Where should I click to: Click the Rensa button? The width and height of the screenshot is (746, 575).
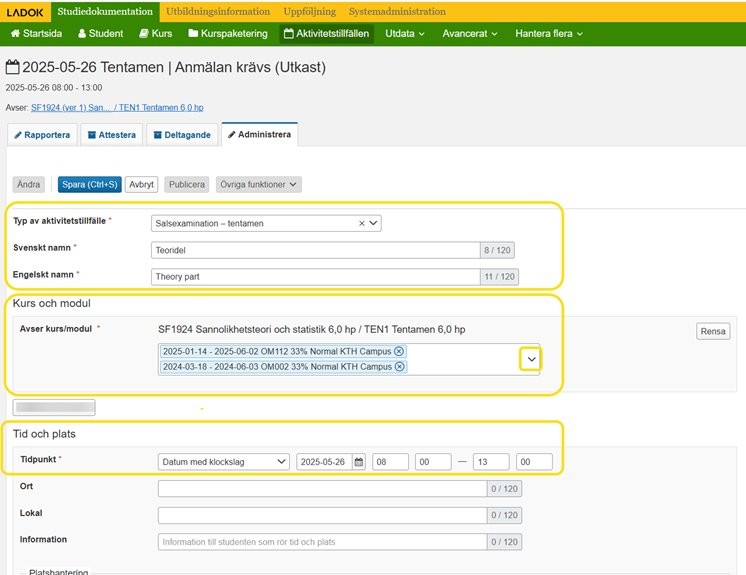pyautogui.click(x=713, y=331)
